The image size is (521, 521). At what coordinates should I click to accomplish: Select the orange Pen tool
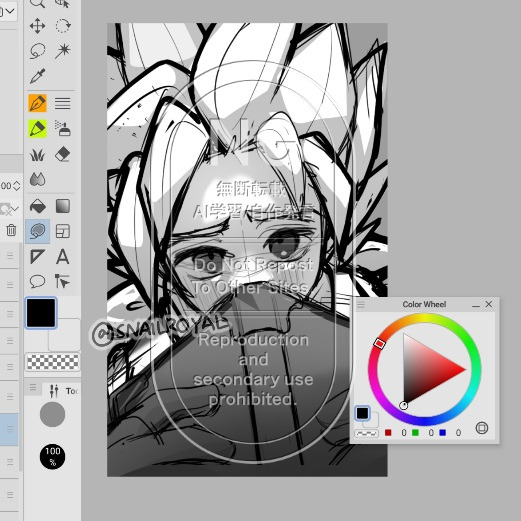37,103
